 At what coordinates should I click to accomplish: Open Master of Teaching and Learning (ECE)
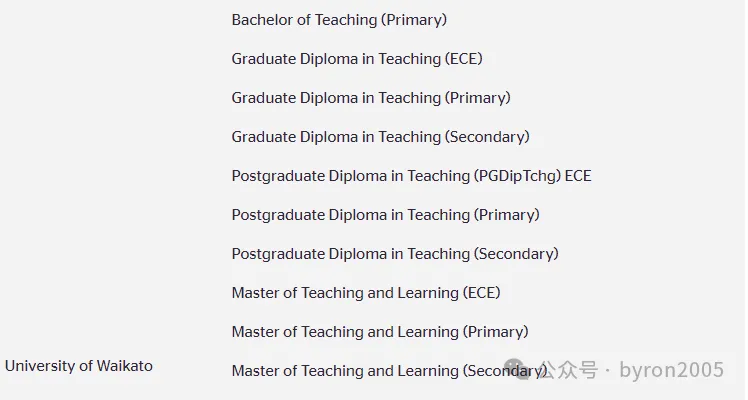pyautogui.click(x=366, y=293)
